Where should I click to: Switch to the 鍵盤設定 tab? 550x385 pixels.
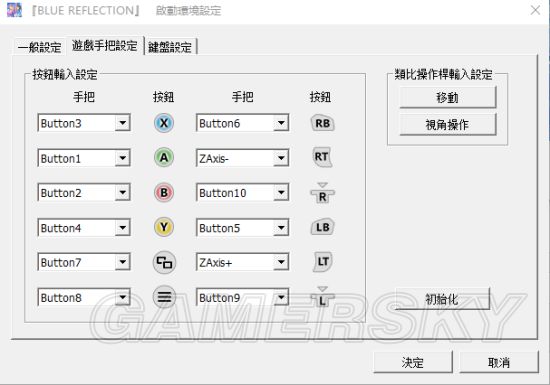coord(170,47)
